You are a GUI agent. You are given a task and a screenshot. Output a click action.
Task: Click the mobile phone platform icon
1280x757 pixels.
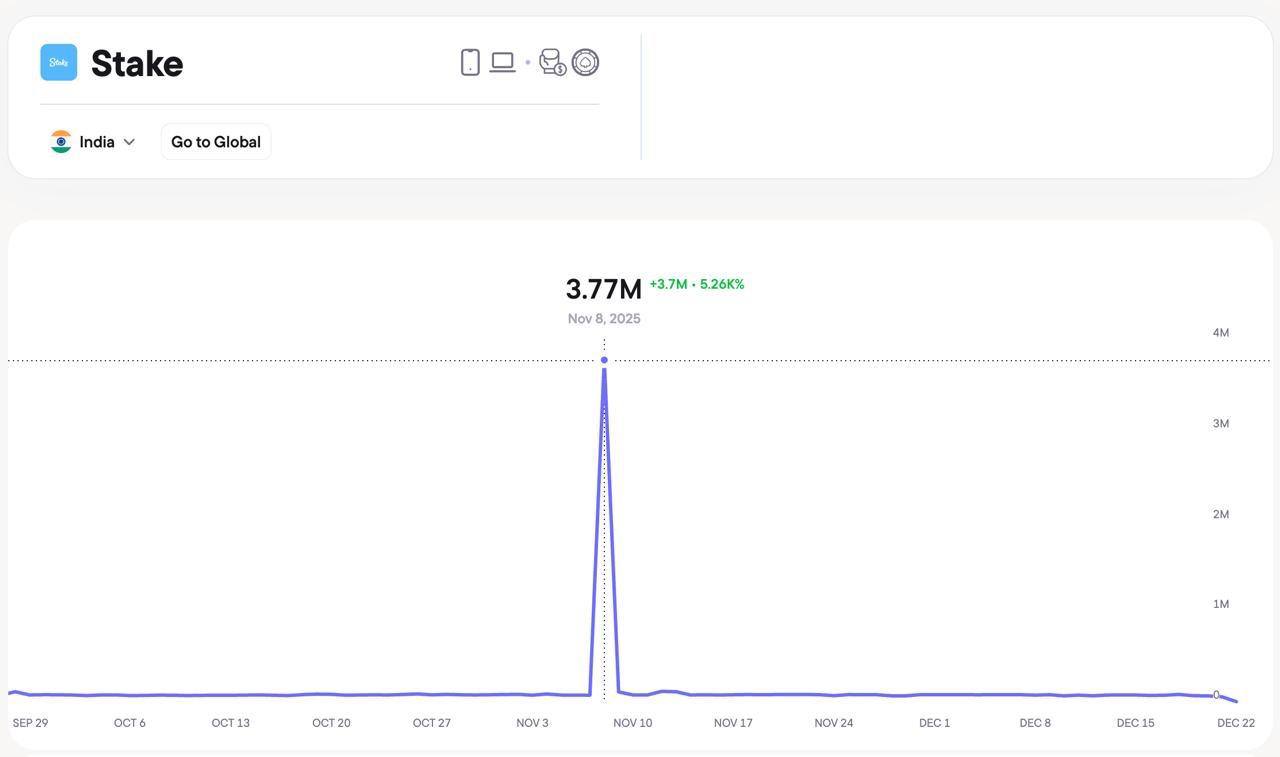(470, 62)
